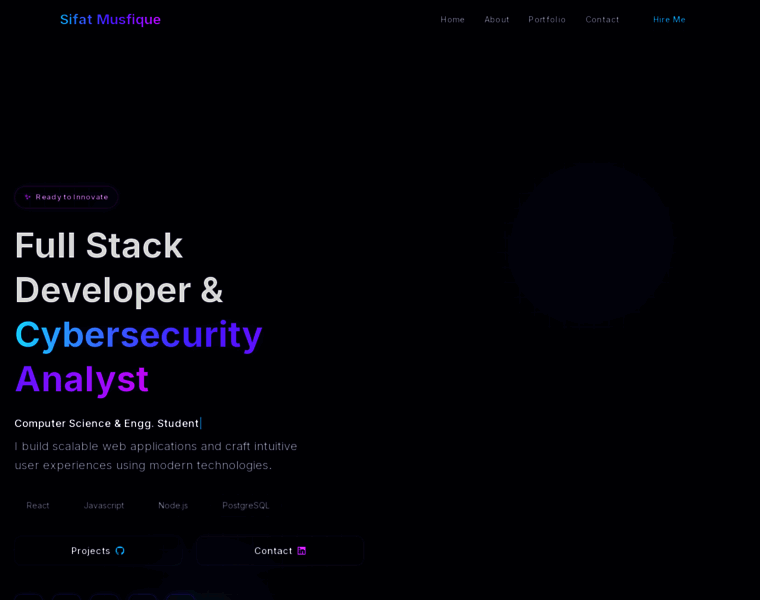Click the Node.js tech tag
This screenshot has width=760, height=600.
point(173,505)
